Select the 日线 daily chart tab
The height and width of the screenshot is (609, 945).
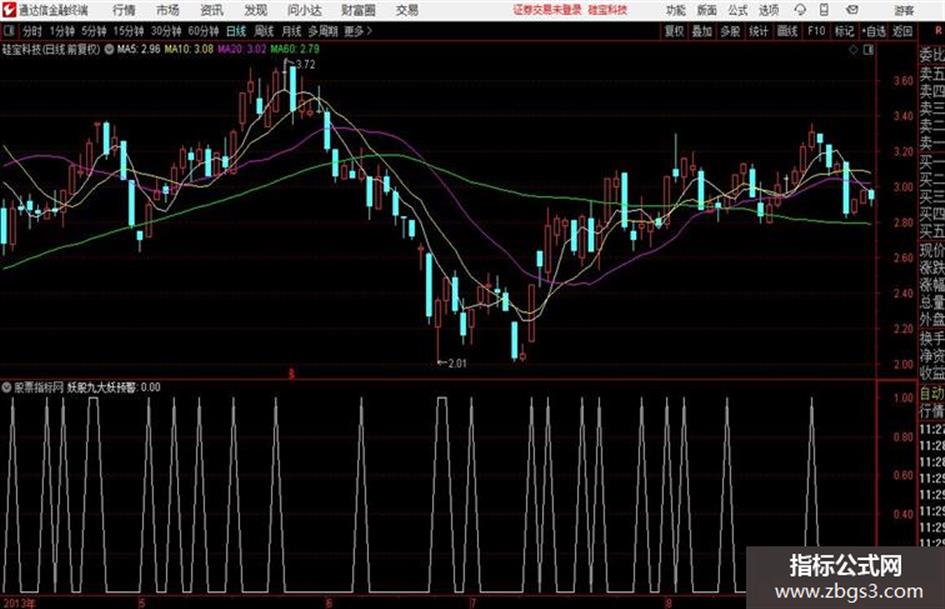(236, 31)
